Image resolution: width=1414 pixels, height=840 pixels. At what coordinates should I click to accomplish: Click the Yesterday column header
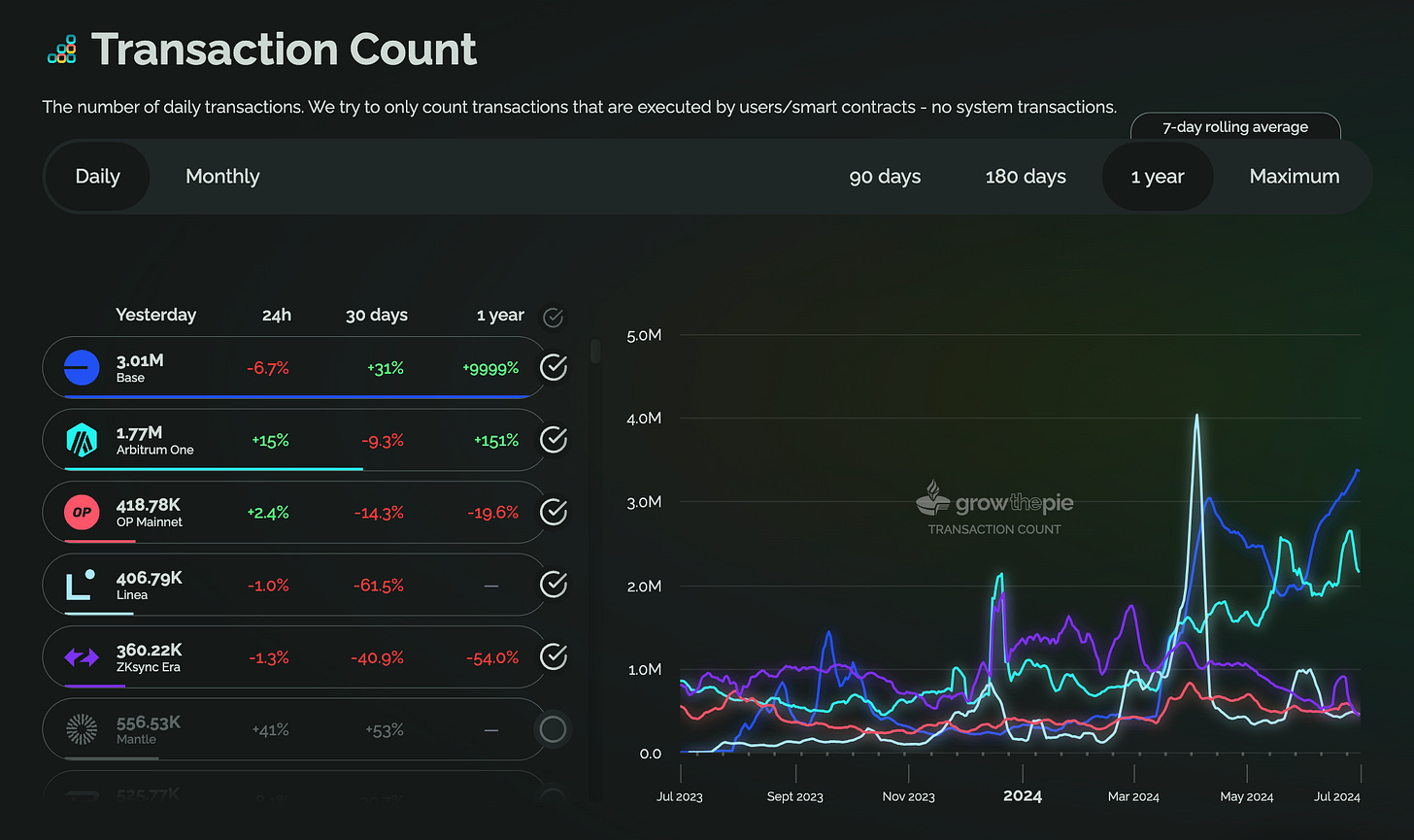[155, 315]
